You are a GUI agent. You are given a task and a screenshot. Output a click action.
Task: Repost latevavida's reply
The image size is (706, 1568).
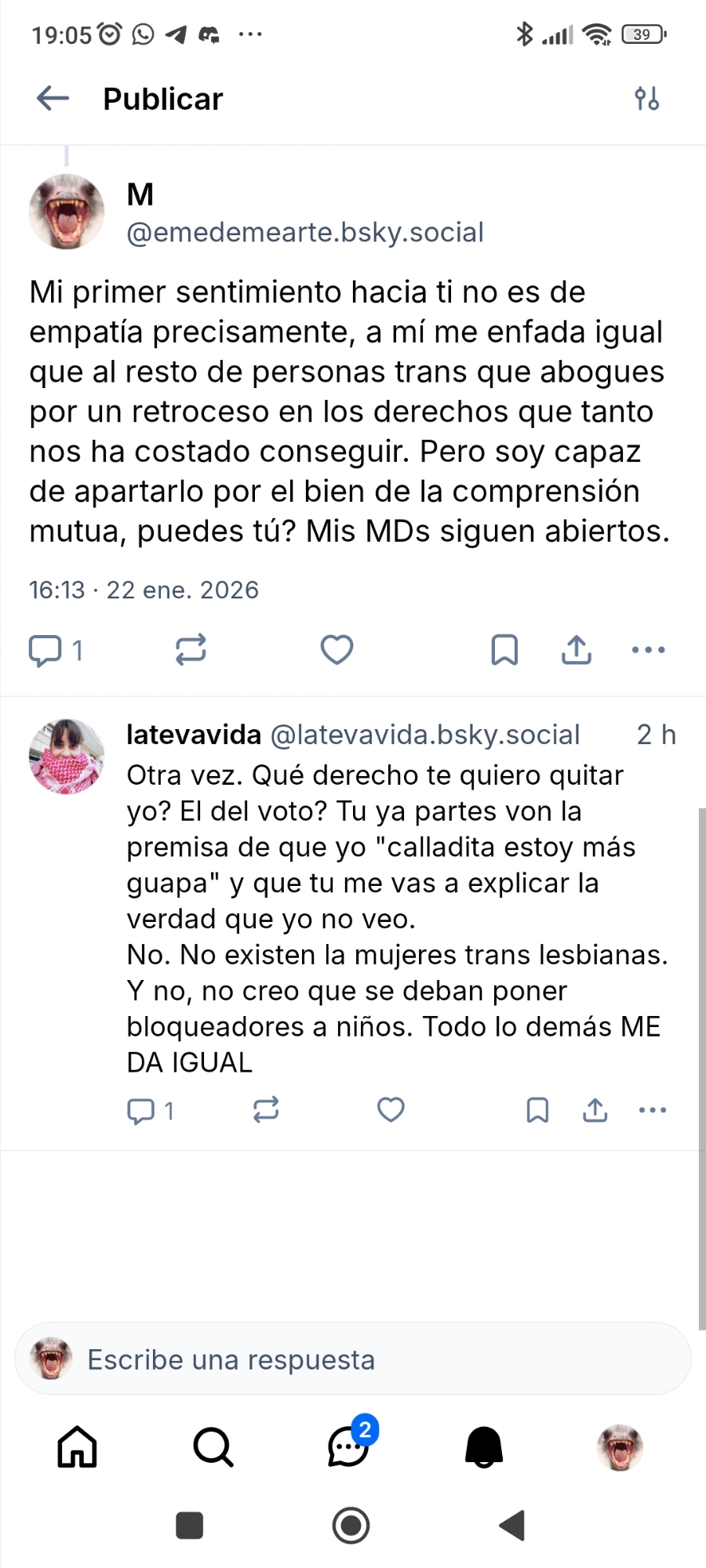266,1110
